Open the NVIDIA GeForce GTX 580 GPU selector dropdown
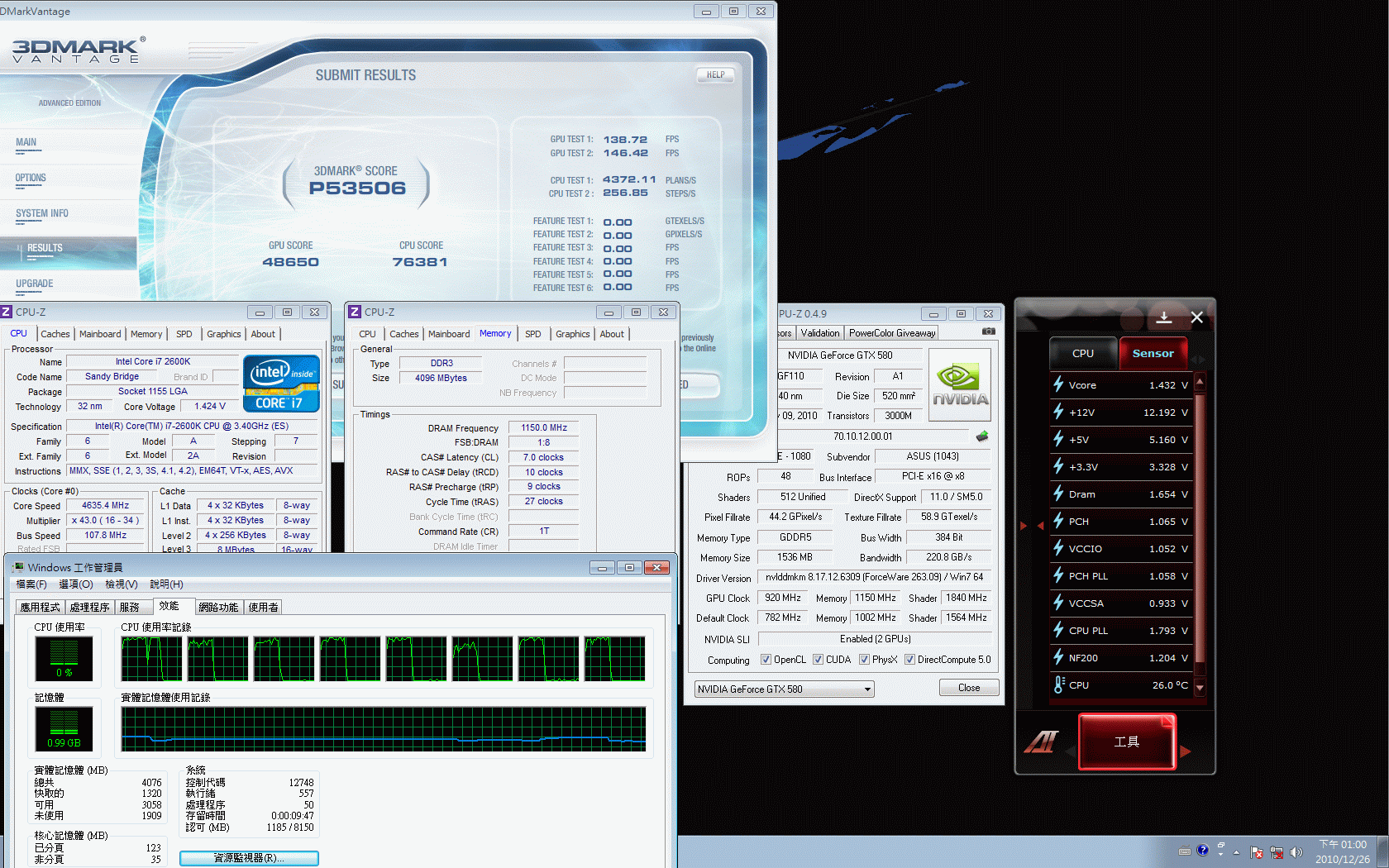Image resolution: width=1389 pixels, height=868 pixels. [x=784, y=689]
